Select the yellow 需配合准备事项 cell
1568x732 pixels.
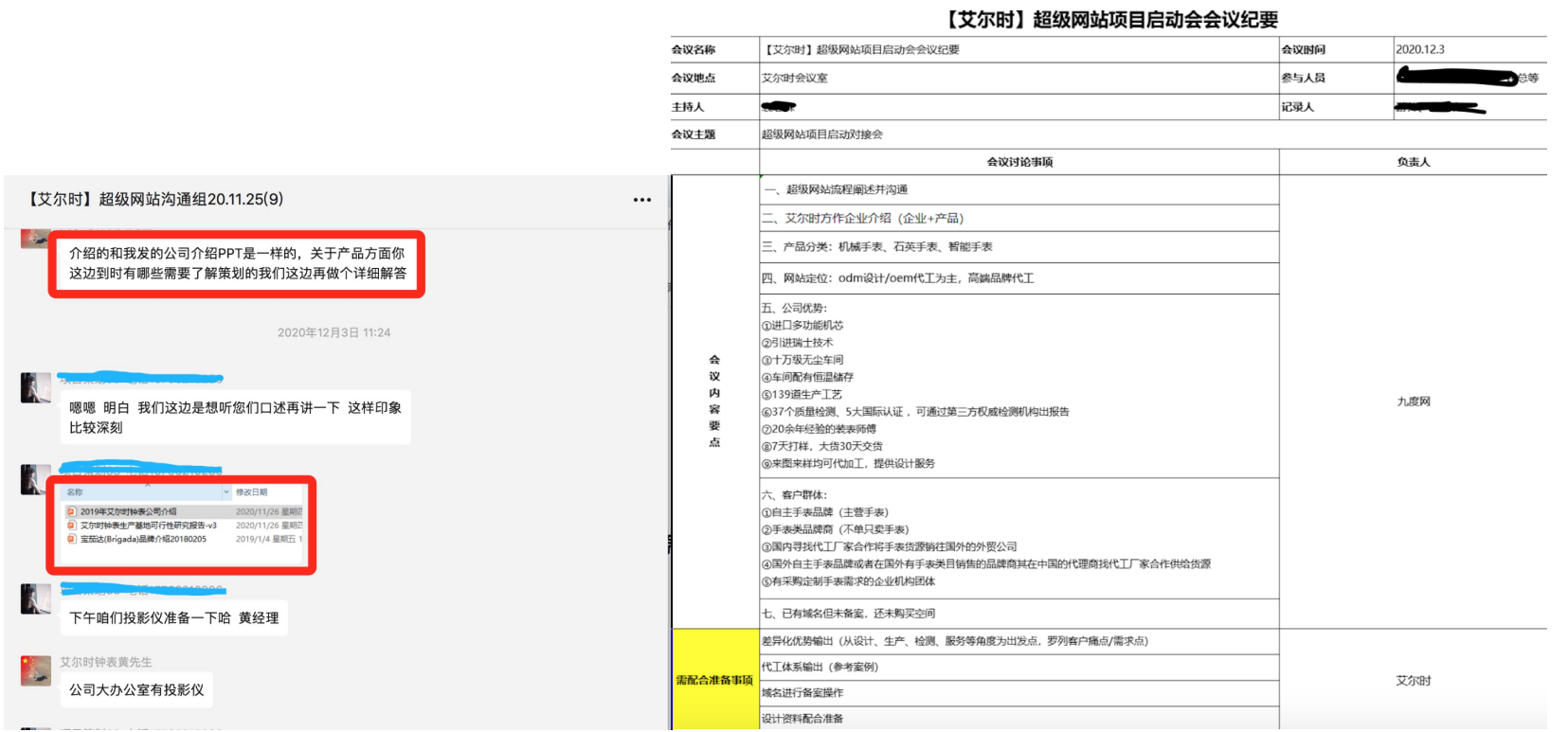[714, 680]
